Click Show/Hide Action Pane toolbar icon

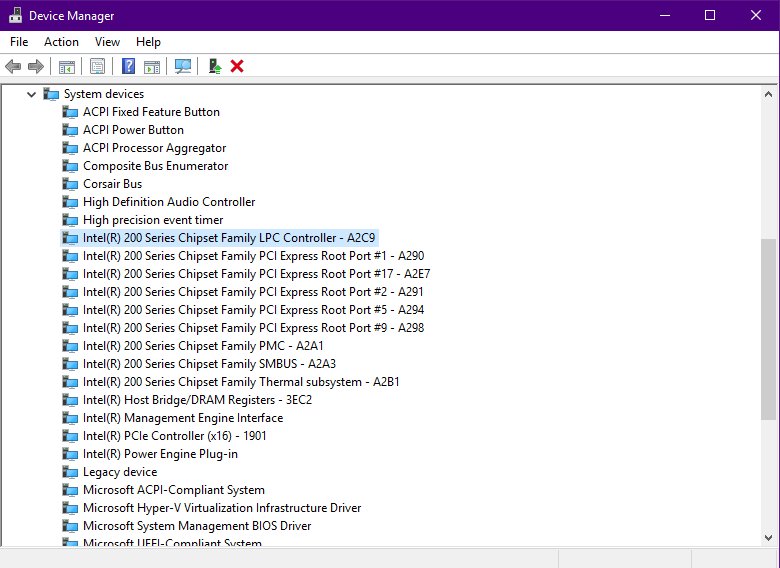[152, 66]
